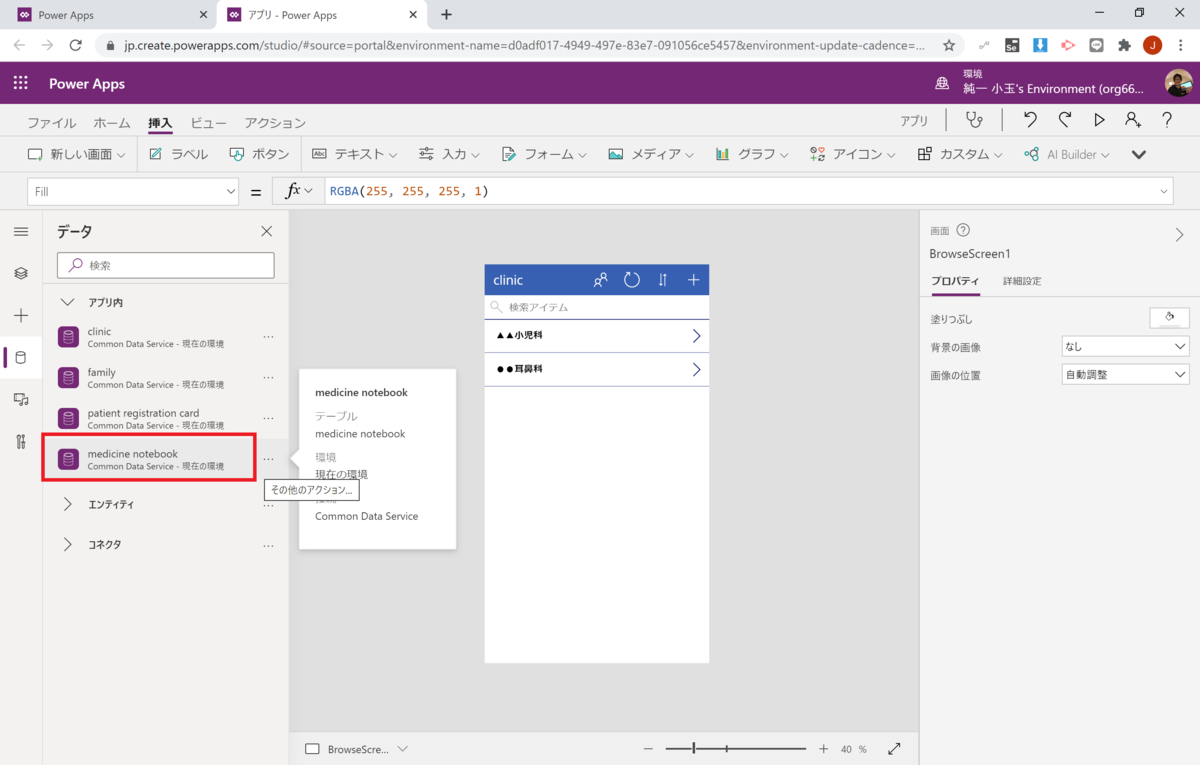Open the Media icon in left rail
This screenshot has width=1200, height=765.
coord(21,399)
